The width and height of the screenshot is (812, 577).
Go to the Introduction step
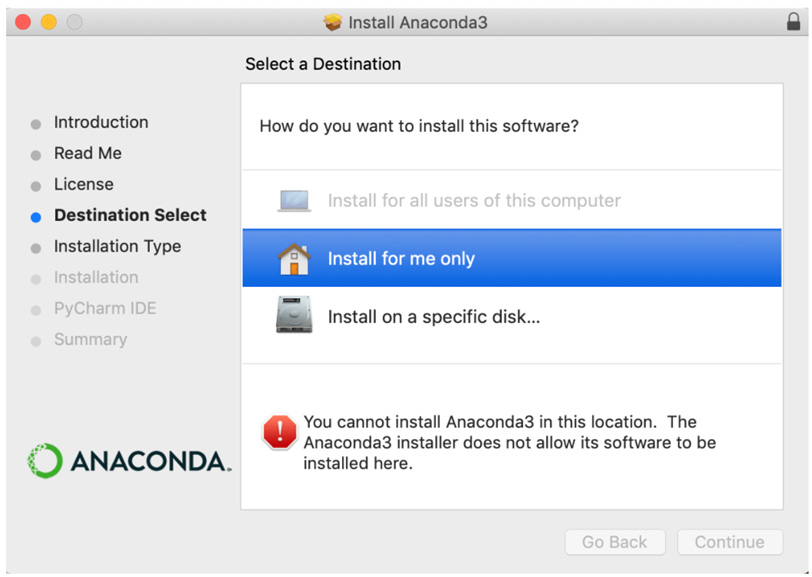(x=101, y=122)
